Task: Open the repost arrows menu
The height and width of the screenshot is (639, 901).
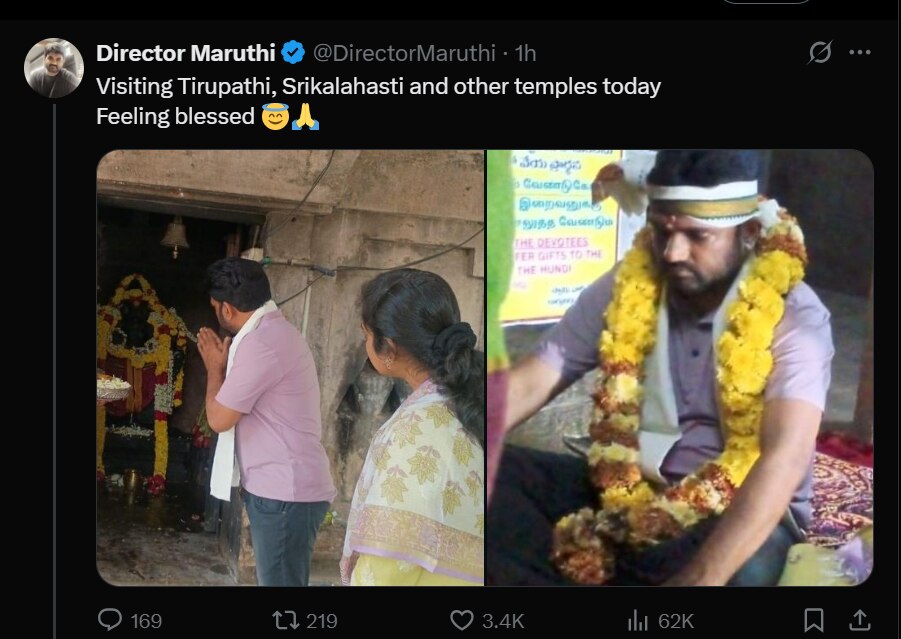Action: (x=285, y=620)
